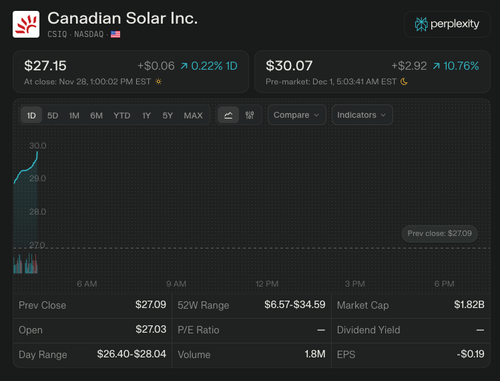500x381 pixels.
Task: Click the 30.0 price axis label
Action: tap(38, 146)
